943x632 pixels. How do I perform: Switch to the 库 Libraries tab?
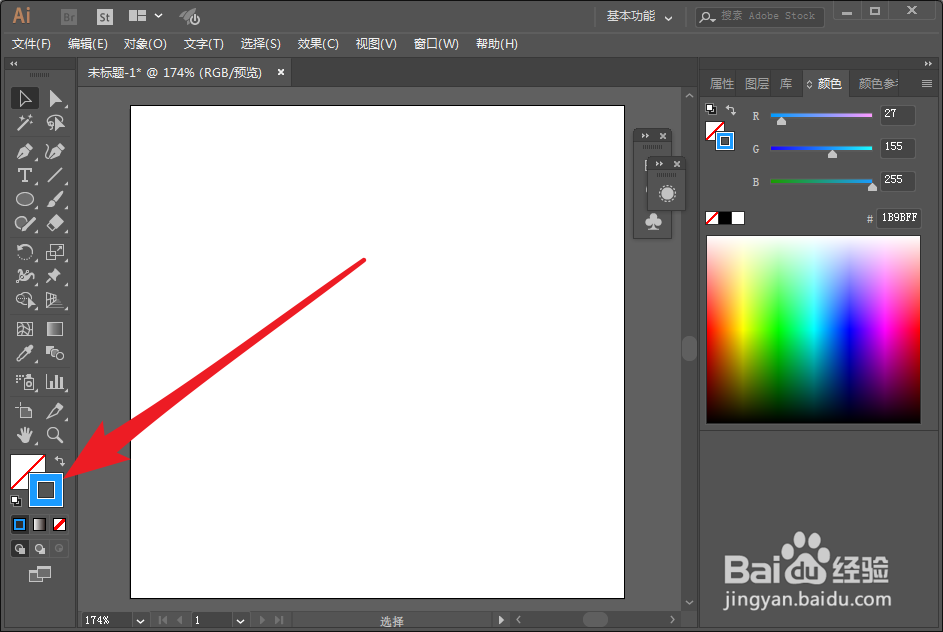[785, 84]
